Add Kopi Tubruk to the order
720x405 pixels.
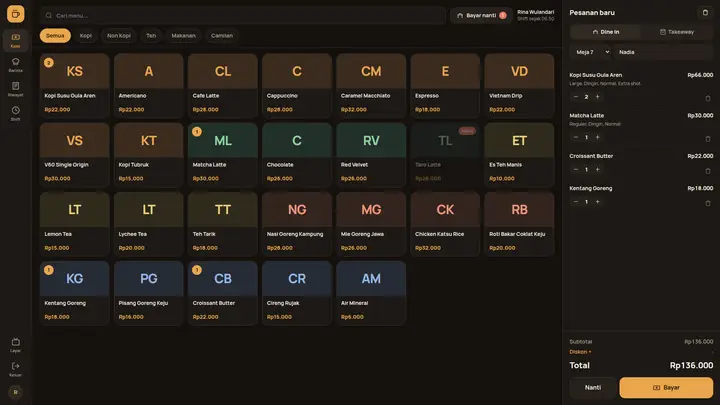149,155
